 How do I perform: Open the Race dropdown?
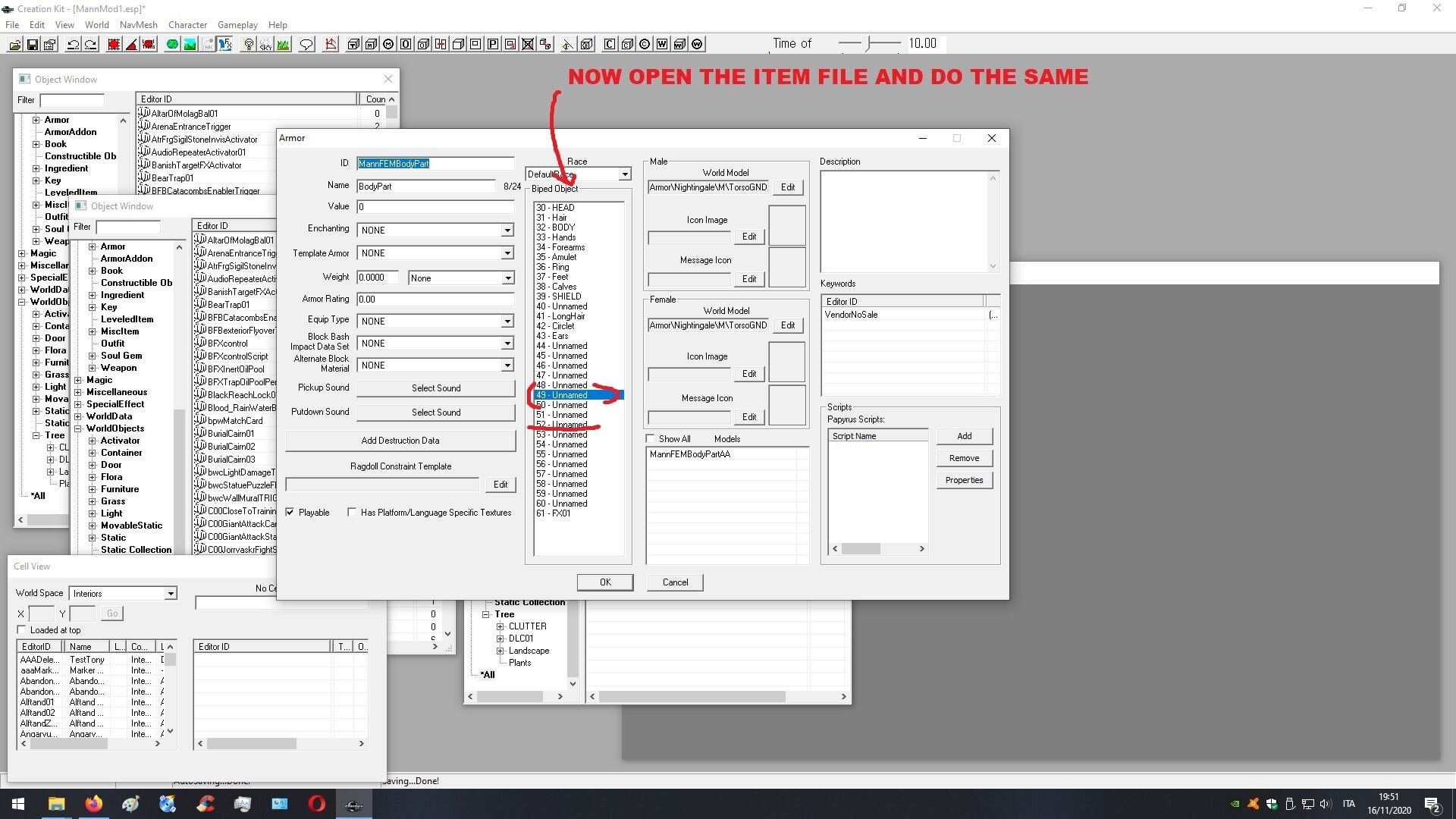point(625,174)
